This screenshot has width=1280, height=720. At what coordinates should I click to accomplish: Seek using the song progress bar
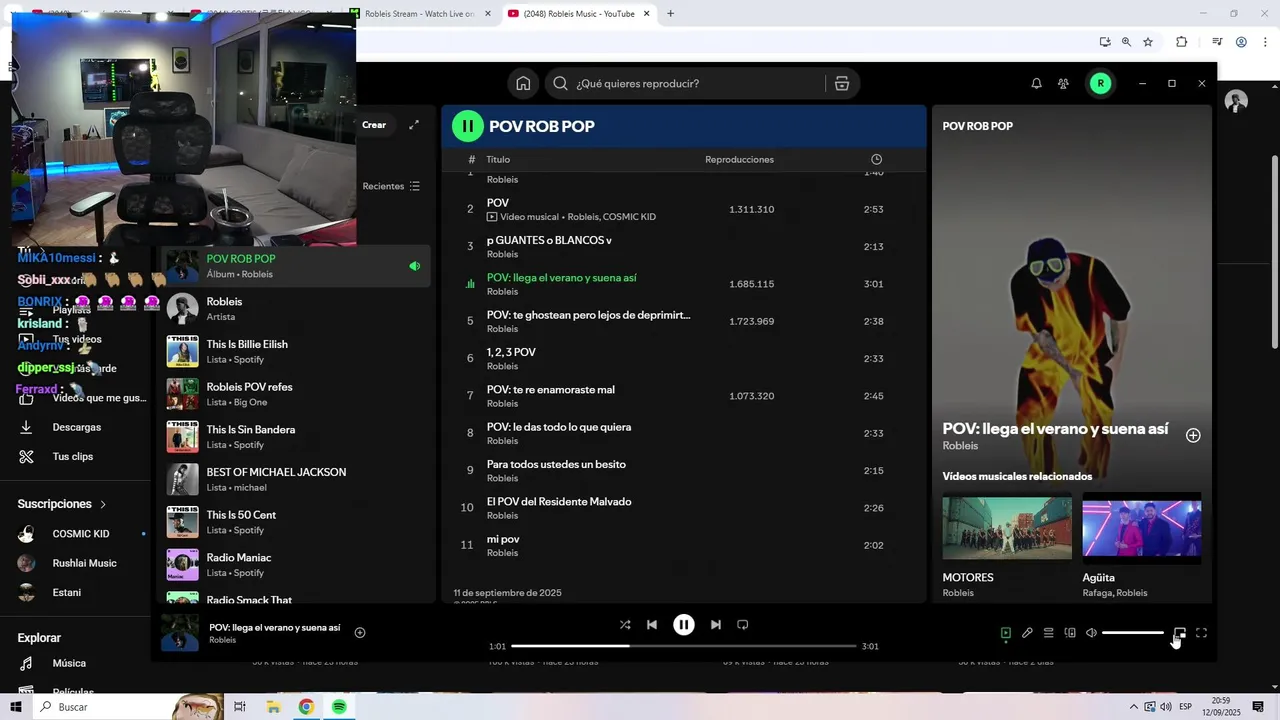coord(684,646)
